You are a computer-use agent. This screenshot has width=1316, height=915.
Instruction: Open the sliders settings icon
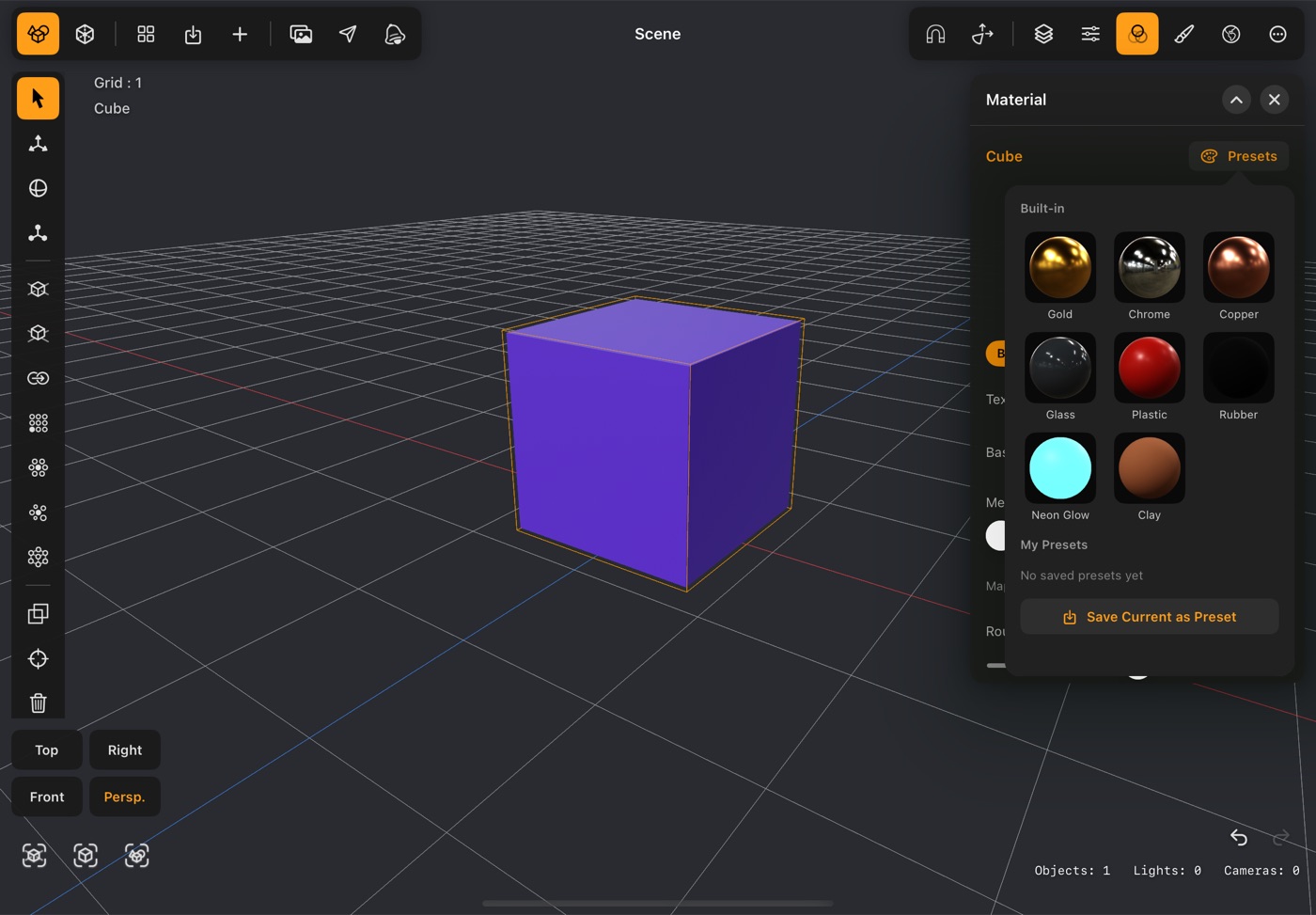1090,34
